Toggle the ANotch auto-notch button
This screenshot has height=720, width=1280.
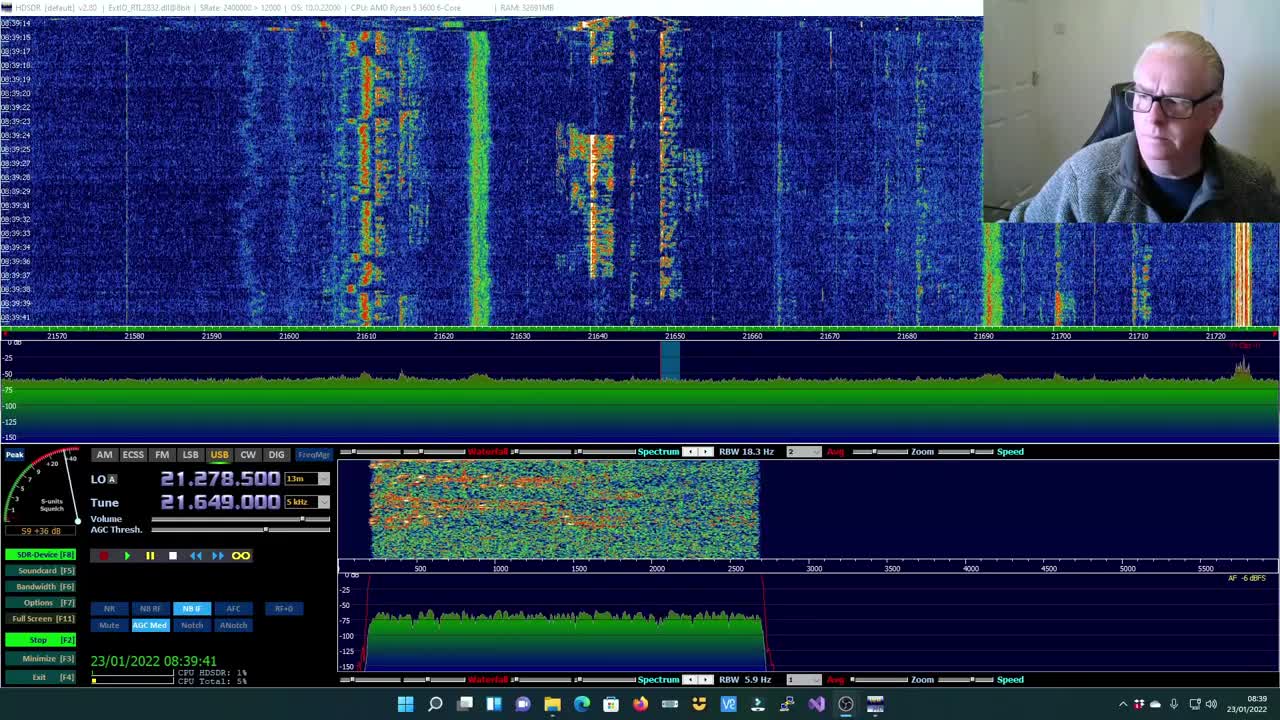click(x=233, y=626)
